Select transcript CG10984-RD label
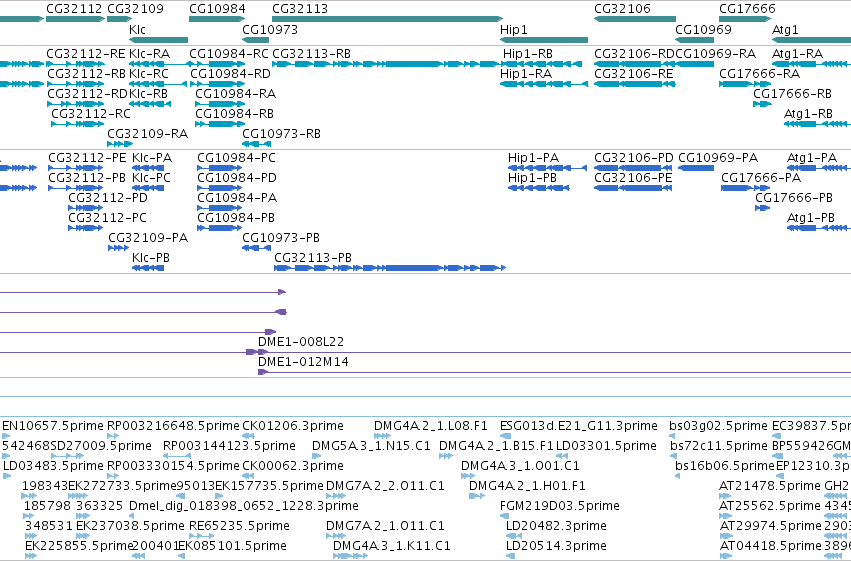This screenshot has height=561, width=851. click(x=230, y=74)
